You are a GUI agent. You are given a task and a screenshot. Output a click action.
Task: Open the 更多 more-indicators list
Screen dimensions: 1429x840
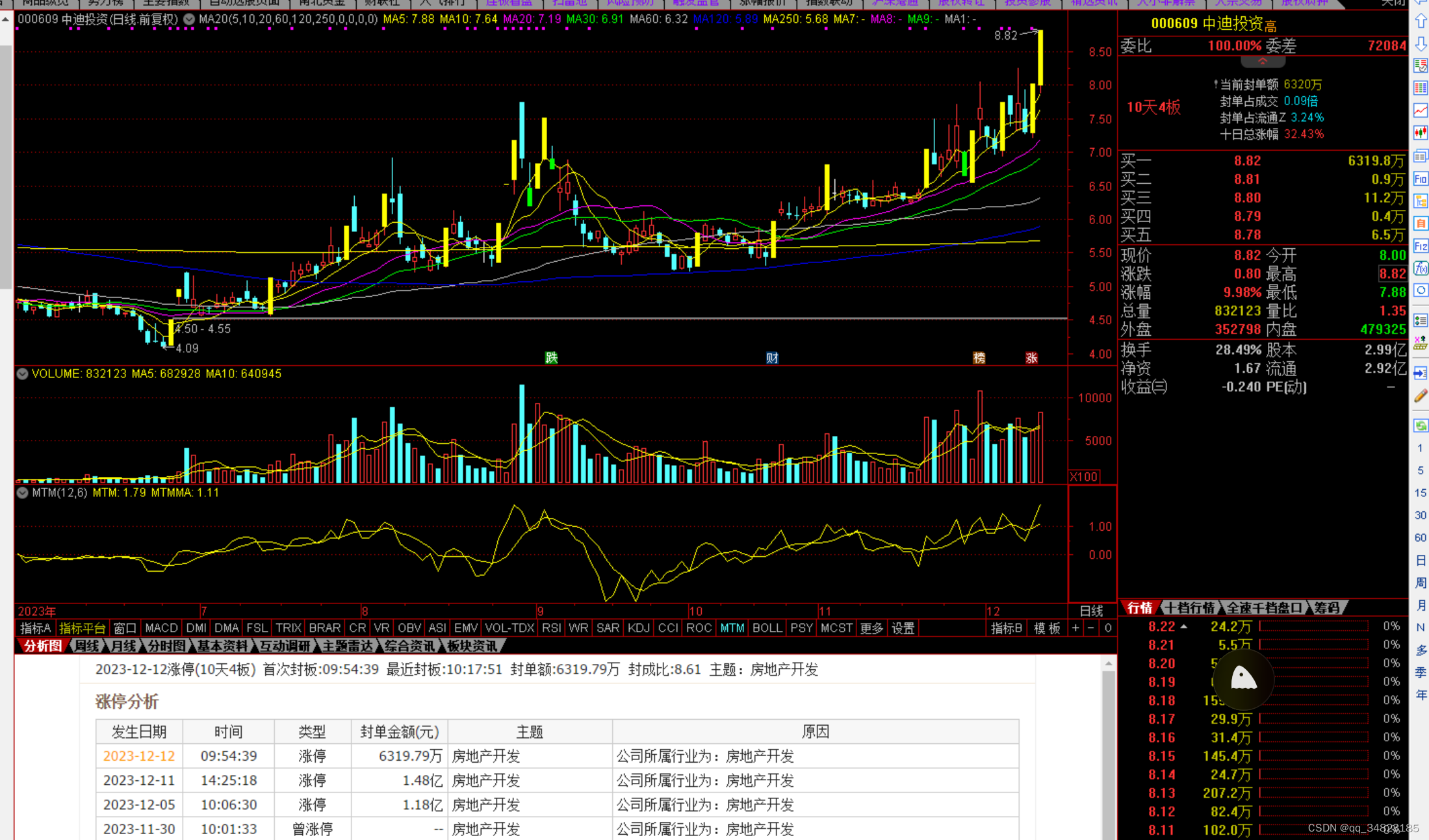(x=871, y=628)
